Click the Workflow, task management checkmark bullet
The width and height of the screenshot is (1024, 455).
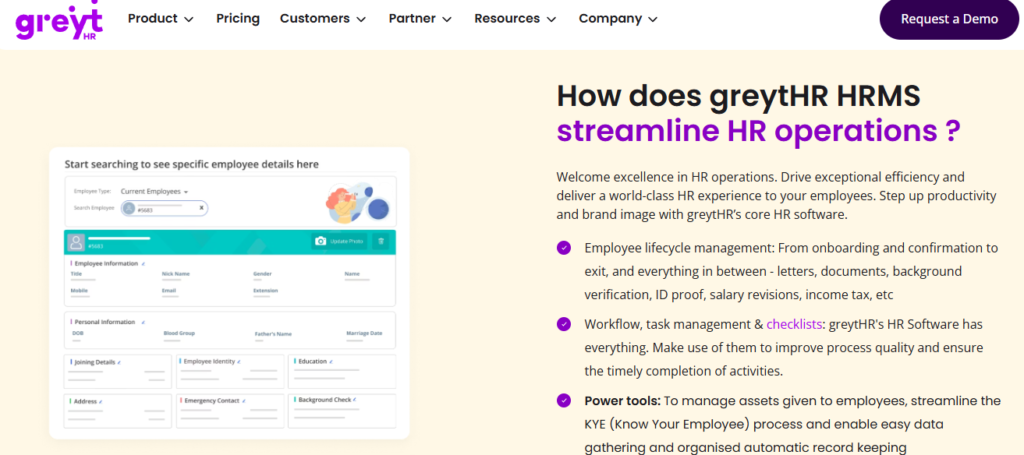click(563, 324)
